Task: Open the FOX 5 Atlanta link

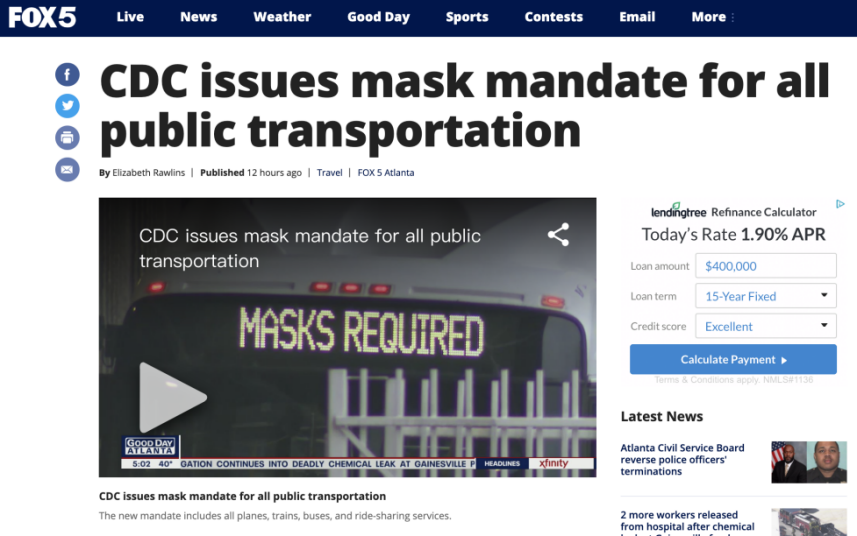Action: pos(386,173)
